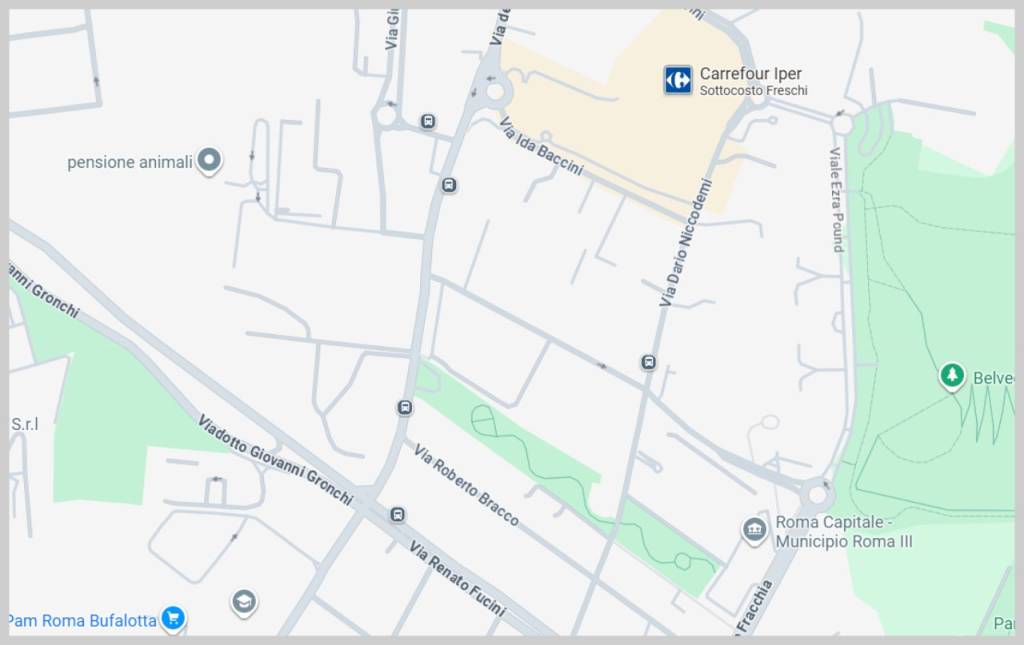The width and height of the screenshot is (1024, 645).
Task: Select the Via Ida Baccini street label
Action: [541, 147]
